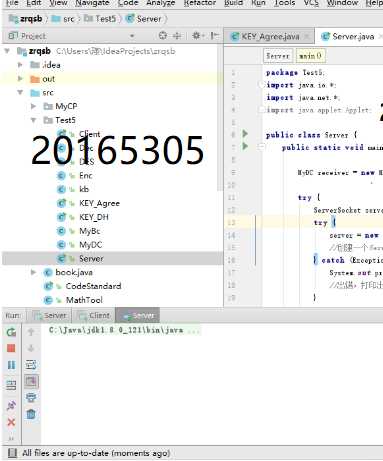
Task: Open the Tools menu
Action: pos(284,3)
